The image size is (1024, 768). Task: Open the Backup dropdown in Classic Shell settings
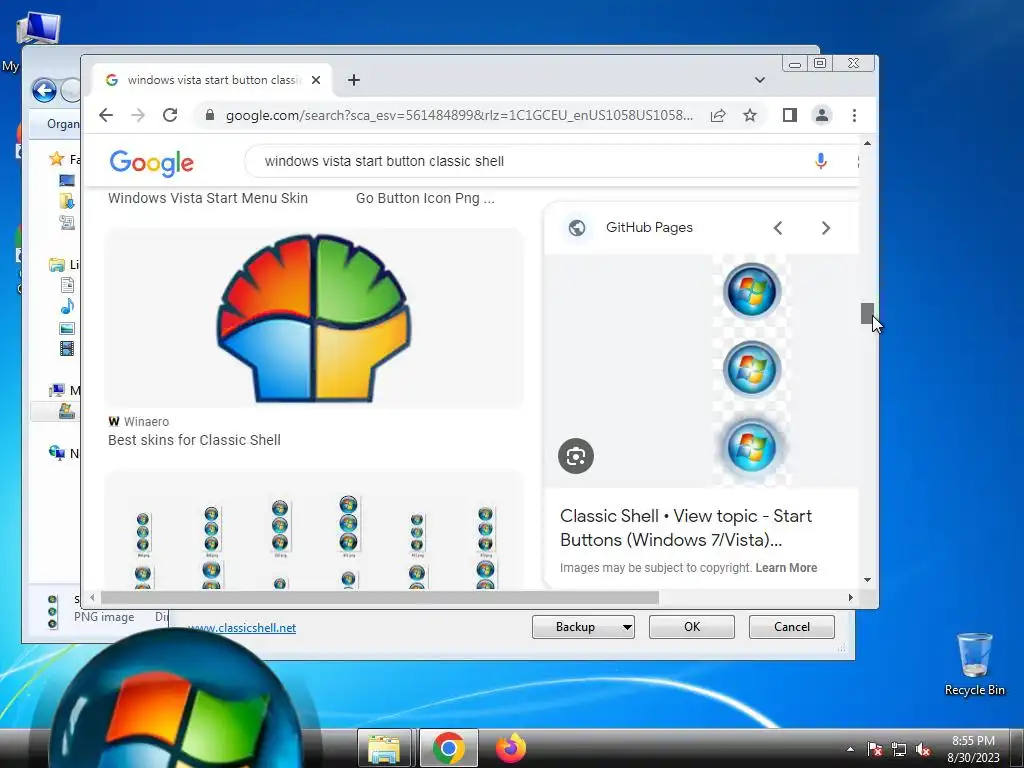[x=583, y=627]
